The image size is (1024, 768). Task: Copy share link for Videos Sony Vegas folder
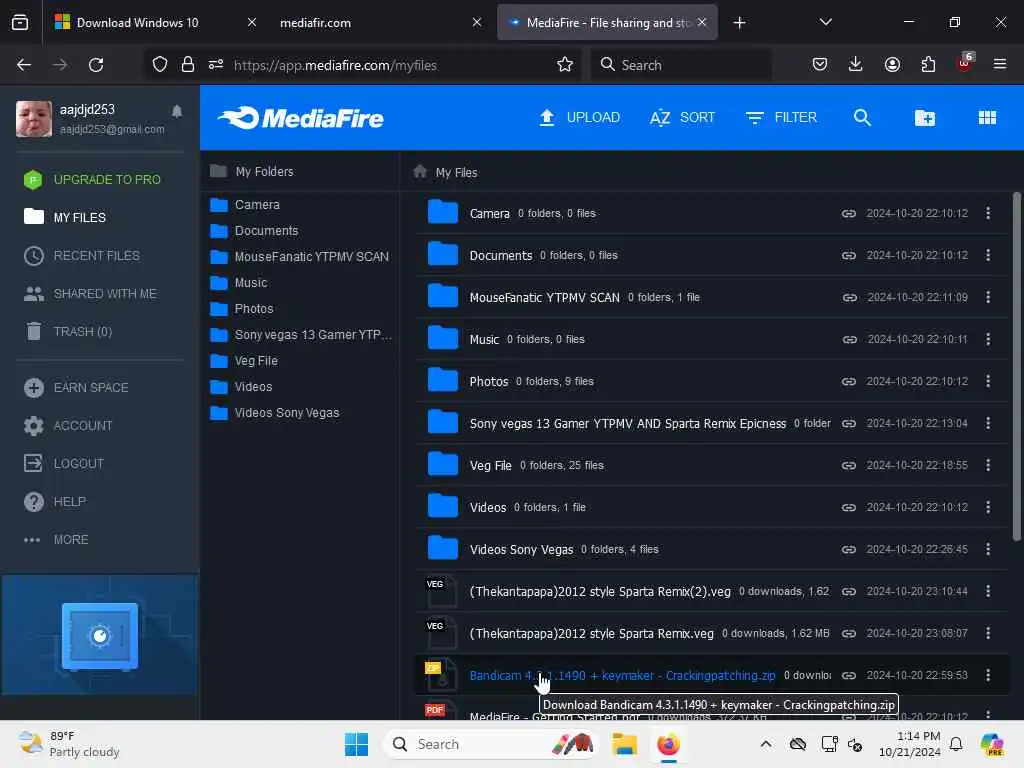[848, 549]
